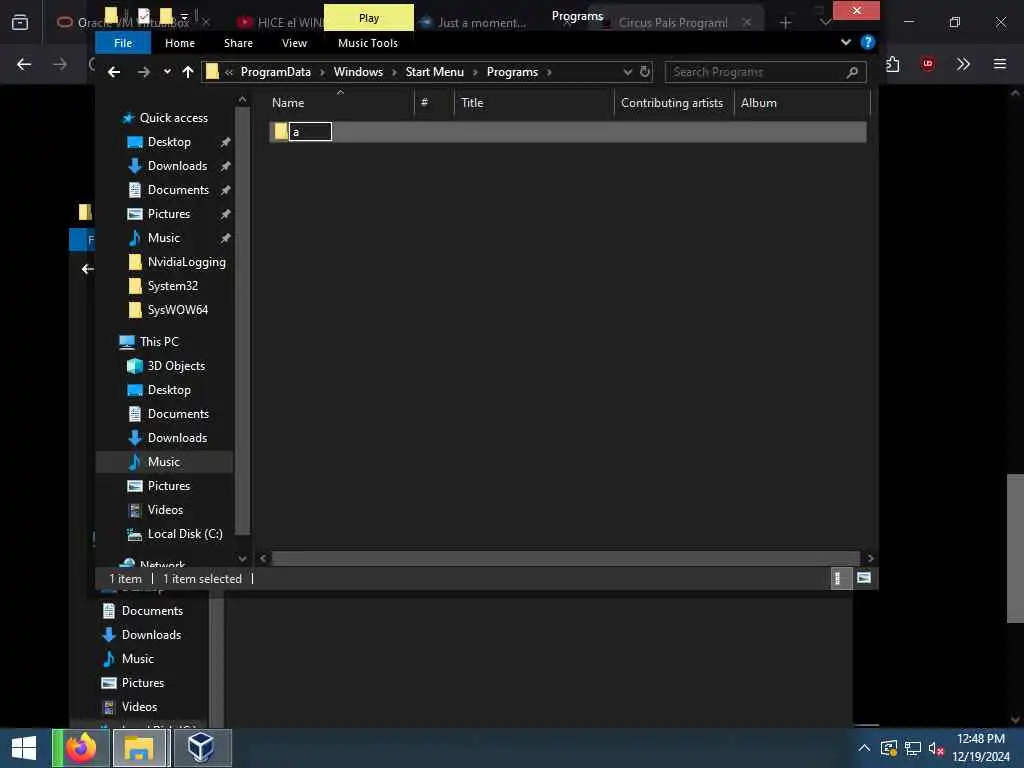Screen dimensions: 1024x768
Task: Open the Windows Start menu
Action: point(24,748)
